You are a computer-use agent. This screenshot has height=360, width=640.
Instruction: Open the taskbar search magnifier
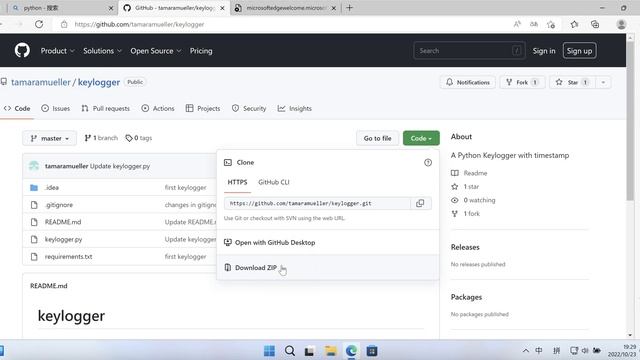[x=290, y=351]
